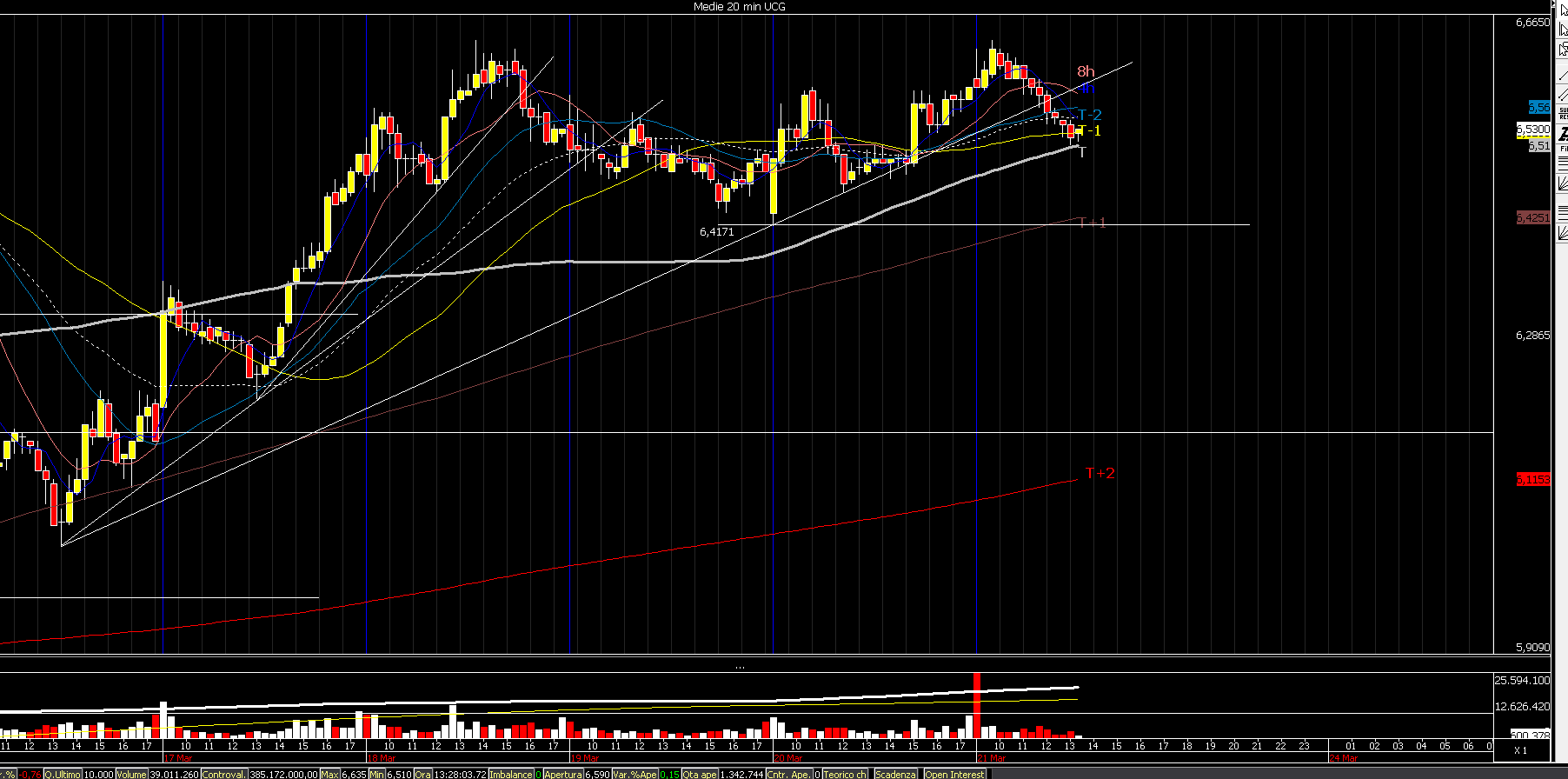This screenshot has width=1568, height=779.
Task: Select the T+2 label on red average
Action: point(1100,473)
